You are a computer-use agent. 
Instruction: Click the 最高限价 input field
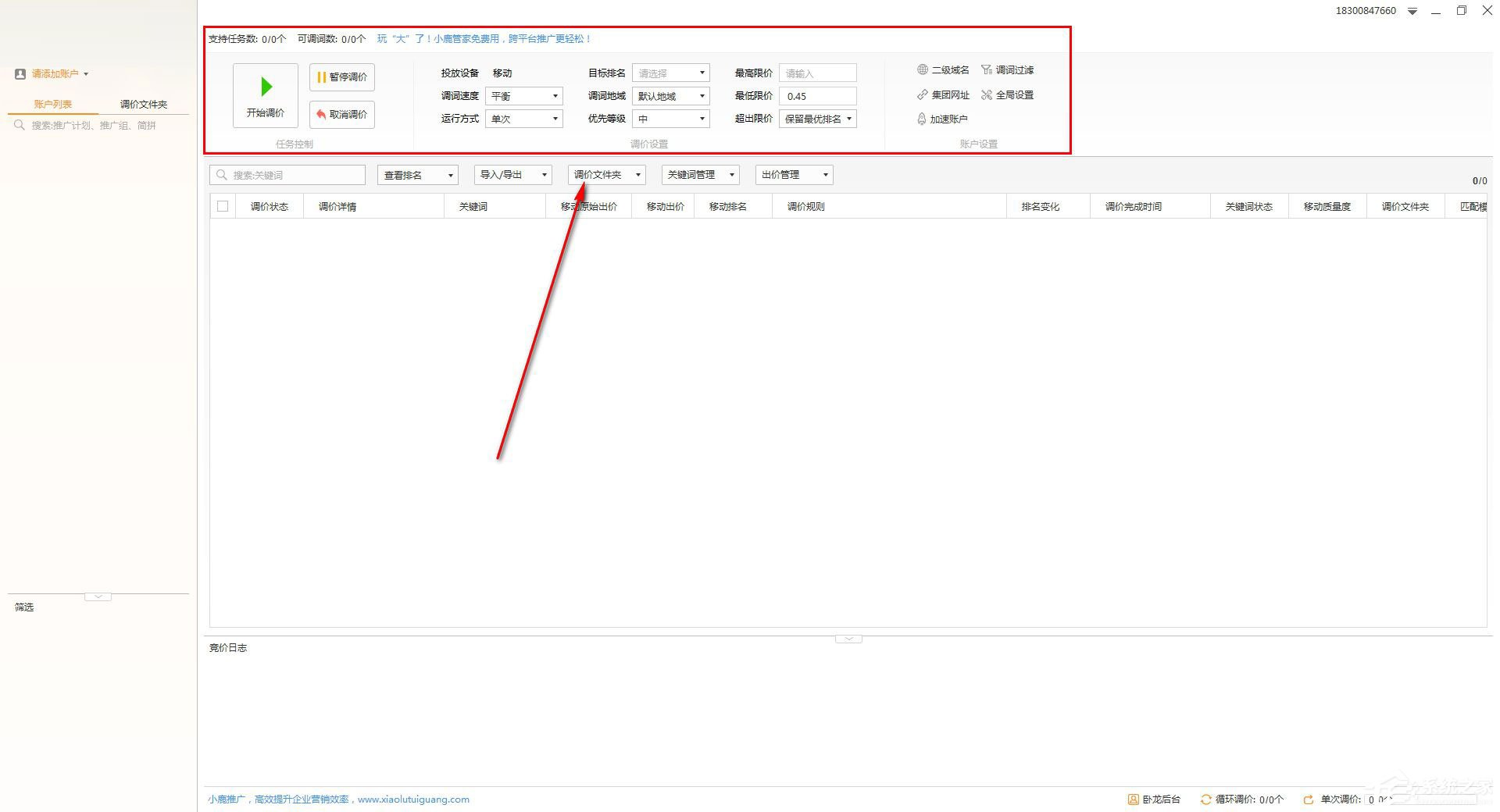818,73
